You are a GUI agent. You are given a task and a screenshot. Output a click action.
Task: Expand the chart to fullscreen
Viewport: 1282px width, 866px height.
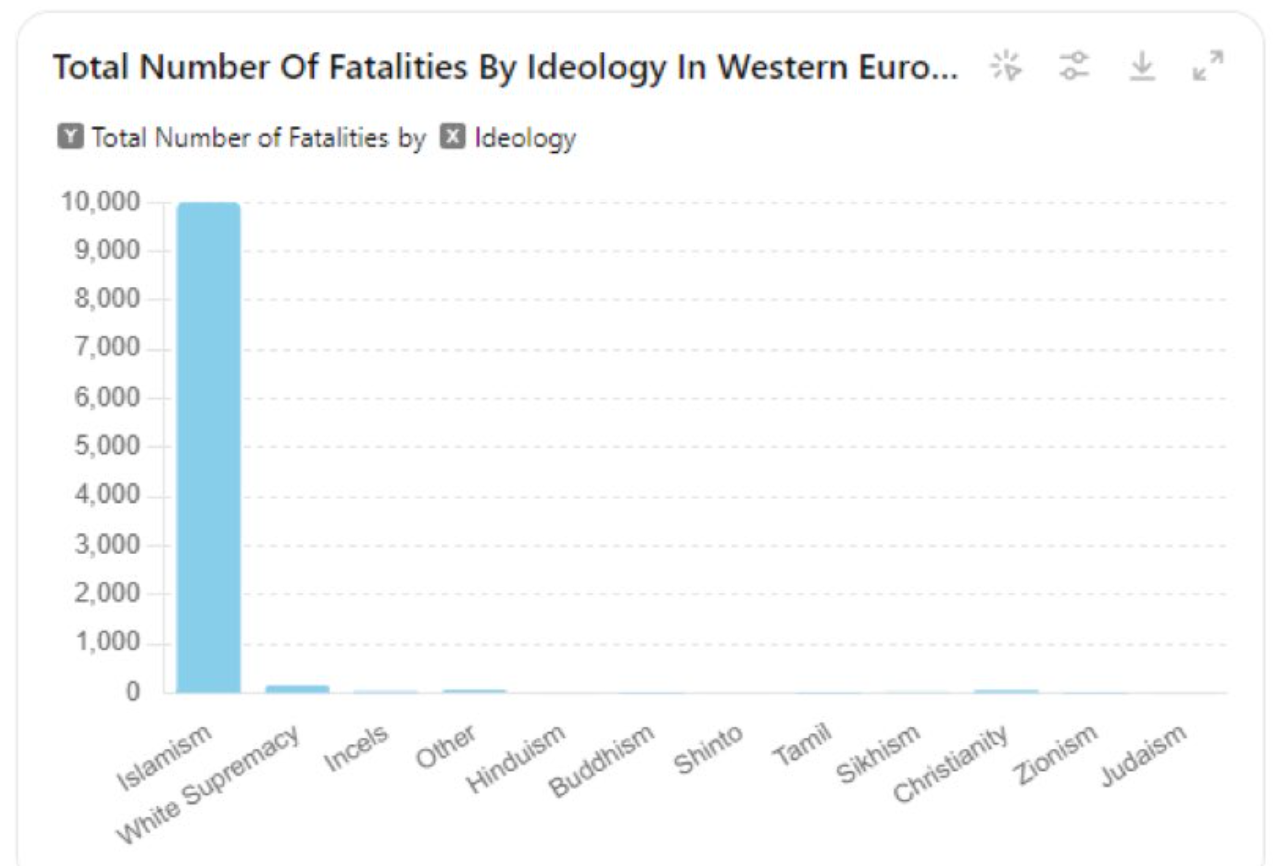[1209, 67]
